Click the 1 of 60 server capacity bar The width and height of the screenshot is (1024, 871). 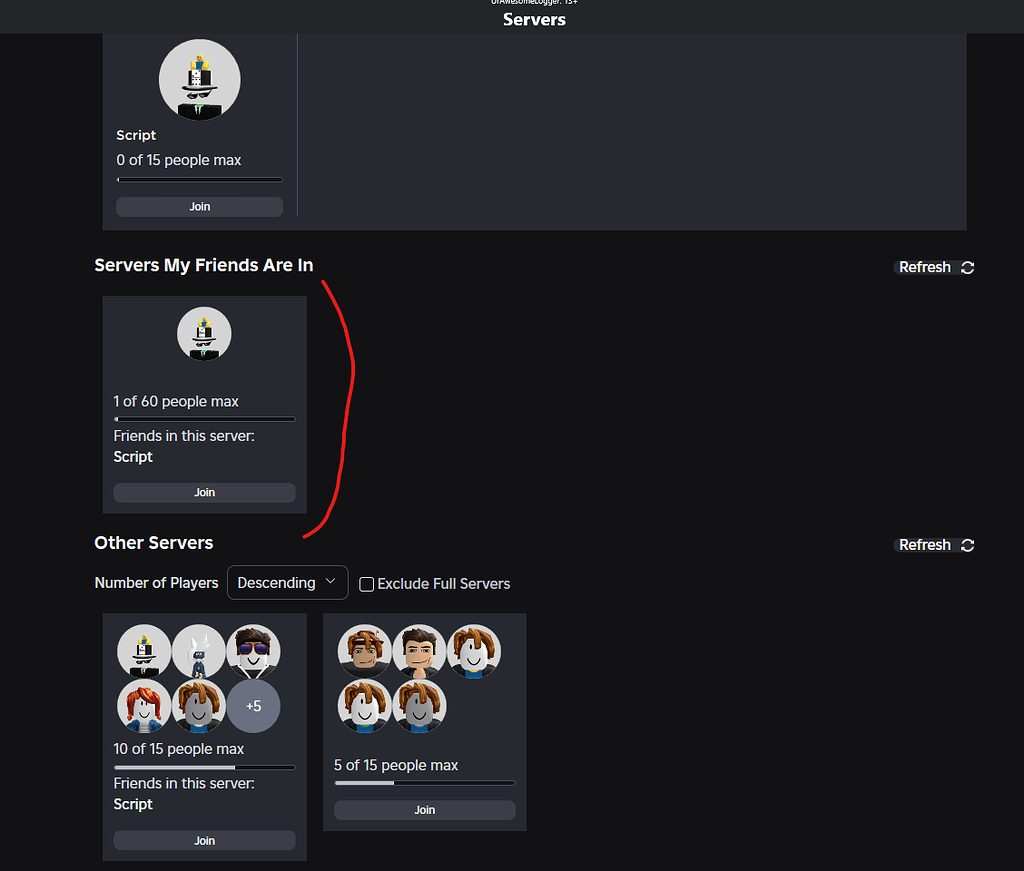[x=204, y=419]
